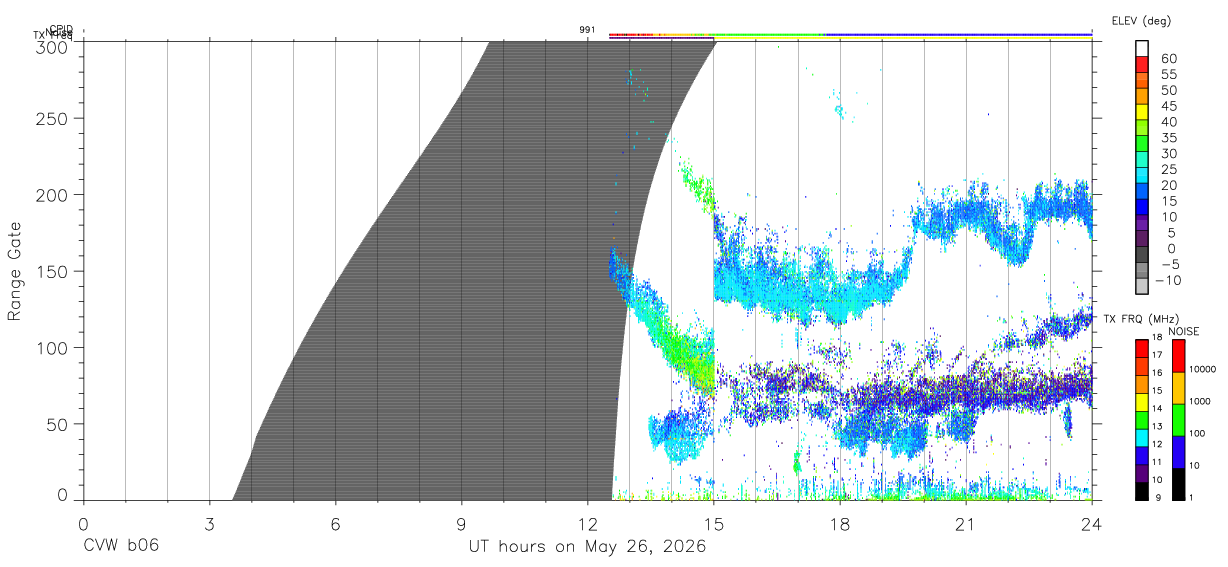Click x-axis tick label '9'

[x=461, y=525]
